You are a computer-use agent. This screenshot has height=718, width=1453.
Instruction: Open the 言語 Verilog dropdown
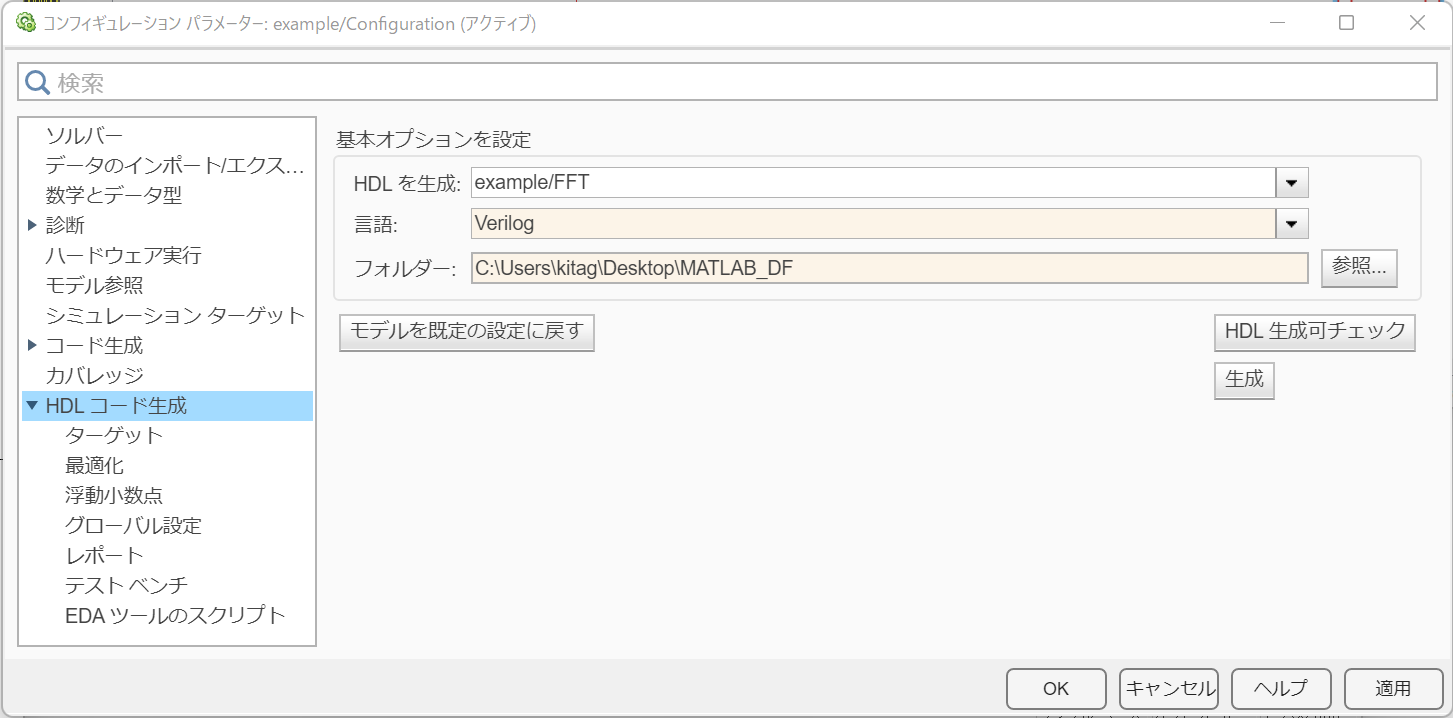pos(1291,224)
